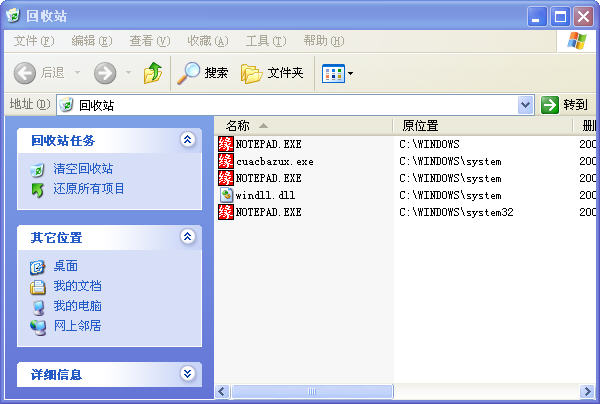Click the Empty Recycle Bin (清空回收站) icon
The height and width of the screenshot is (404, 600).
[37, 169]
